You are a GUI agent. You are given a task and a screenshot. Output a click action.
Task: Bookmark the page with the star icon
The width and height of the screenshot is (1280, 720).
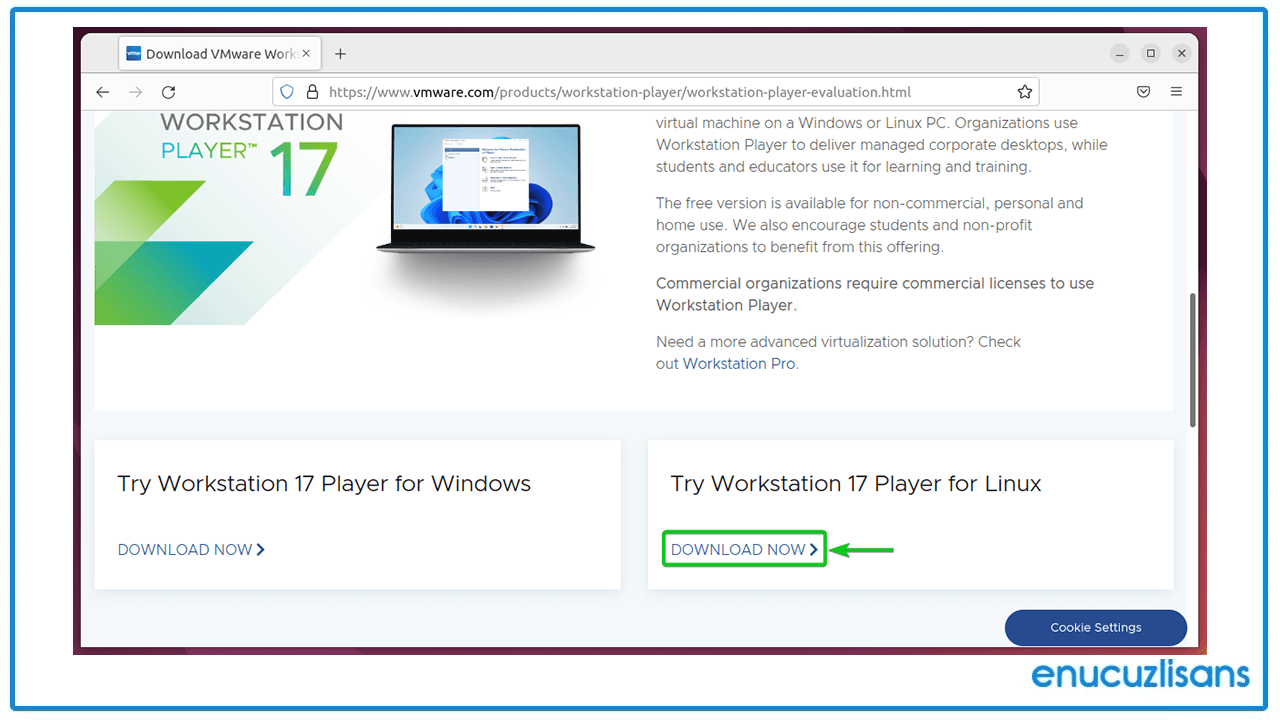point(1025,91)
